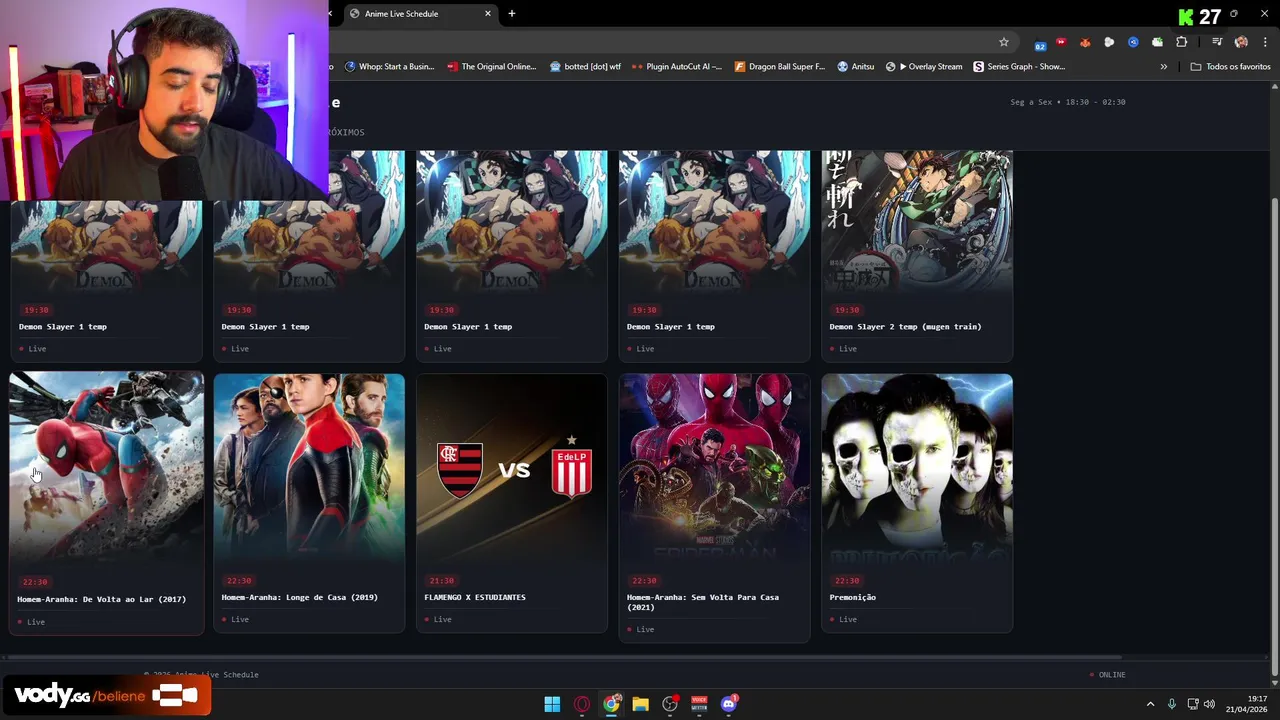The width and height of the screenshot is (1280, 720).
Task: Click the title Homem-Aranha: Sem Volta Para Casa (2021)
Action: click(703, 601)
